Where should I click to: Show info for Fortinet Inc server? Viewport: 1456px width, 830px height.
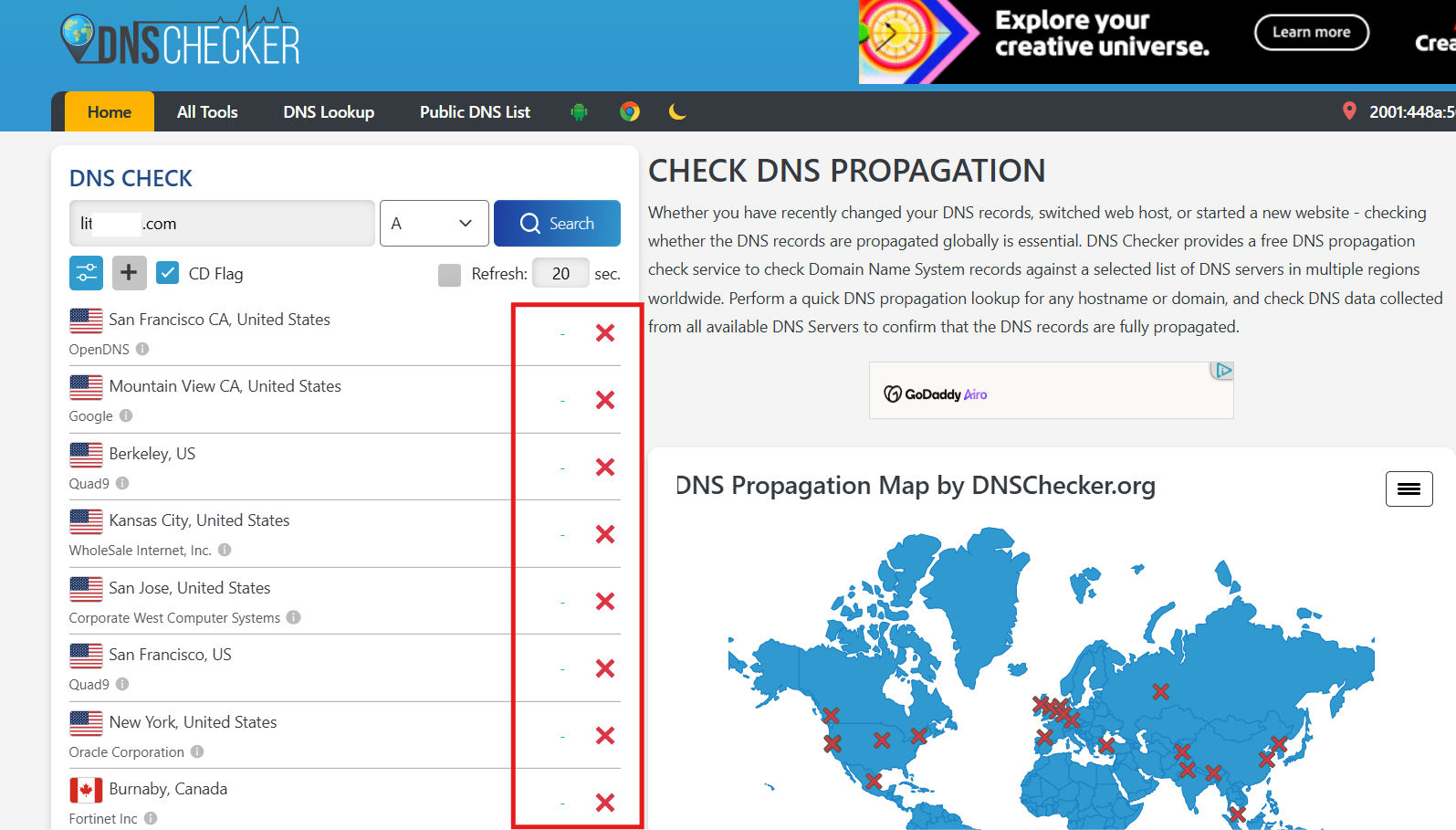tap(151, 818)
